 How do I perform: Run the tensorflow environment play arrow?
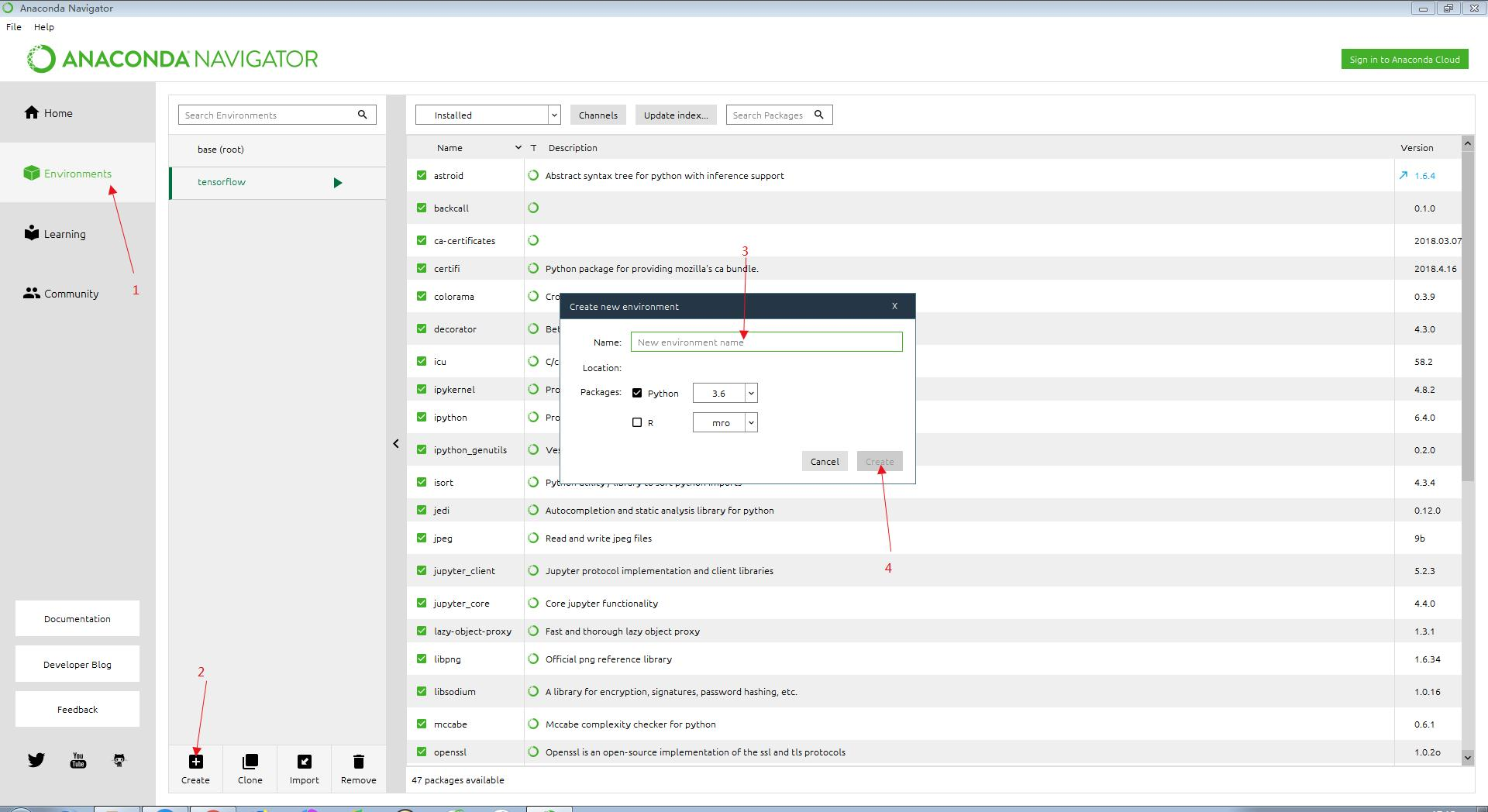tap(338, 183)
